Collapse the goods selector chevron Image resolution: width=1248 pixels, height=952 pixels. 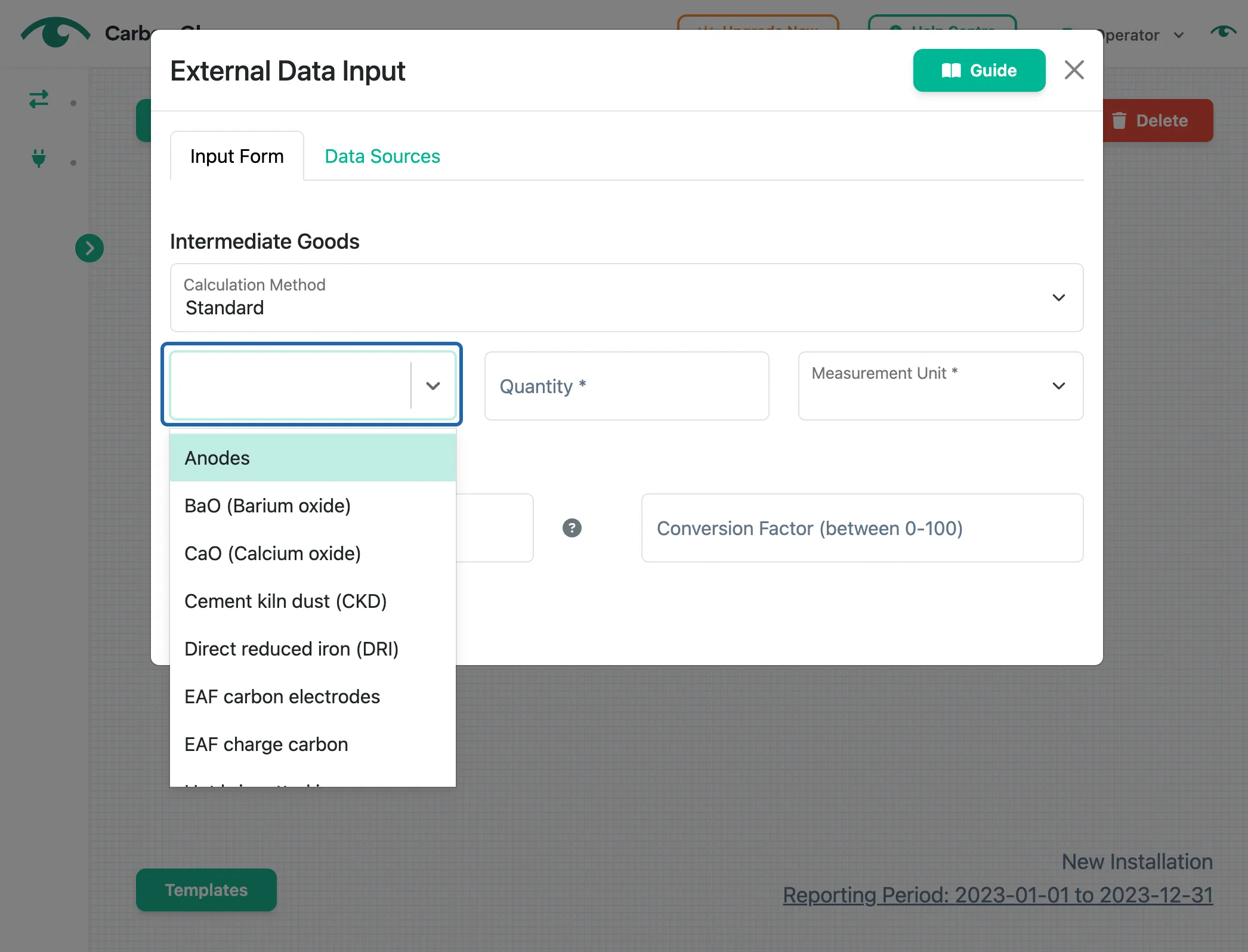(x=433, y=386)
